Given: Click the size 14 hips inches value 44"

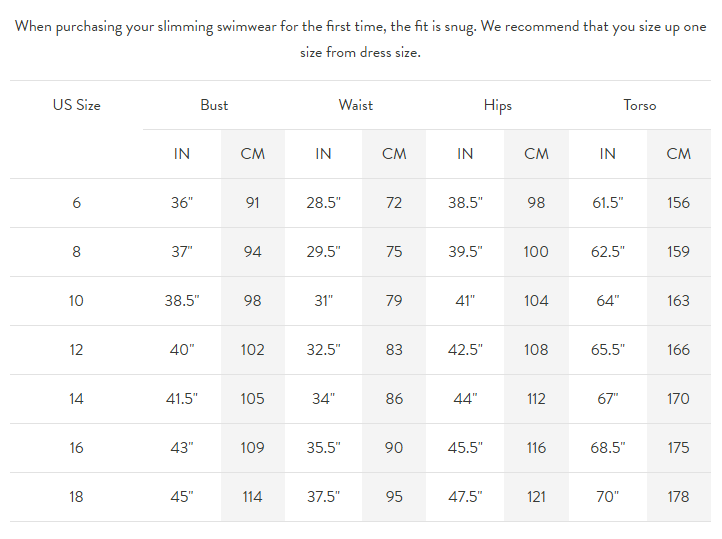Looking at the screenshot, I should (465, 399).
